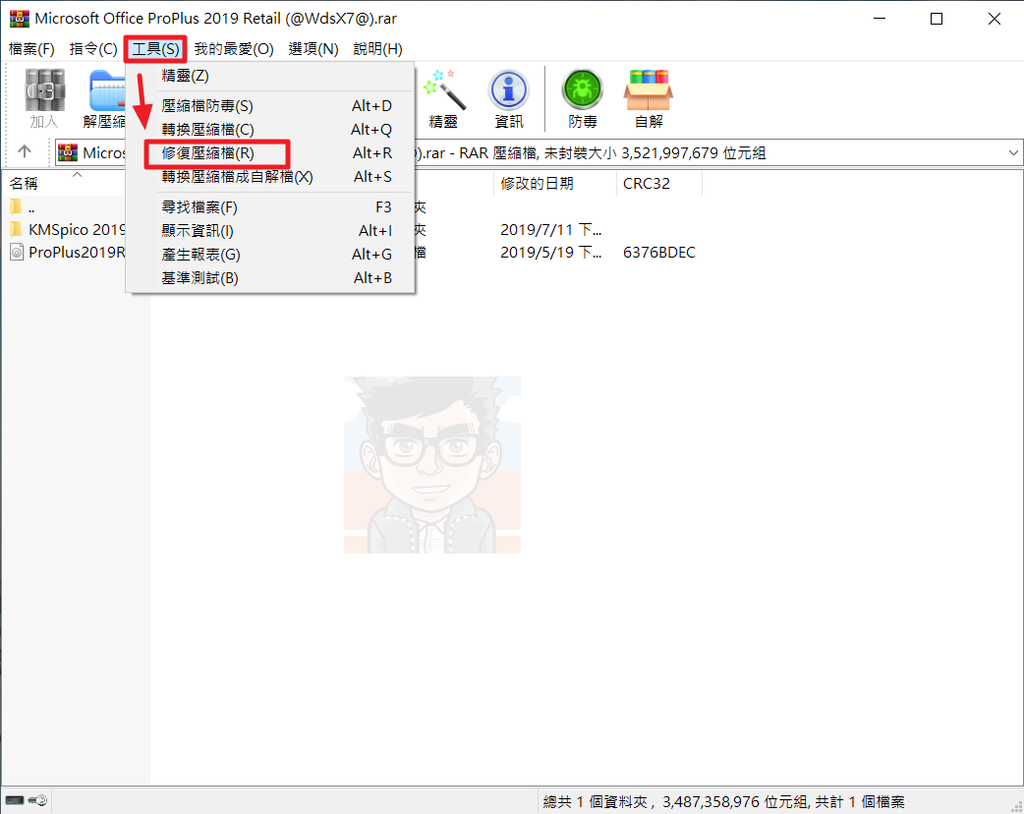Open the 我的最愛(O) menu
Image resolution: width=1024 pixels, height=814 pixels.
tap(233, 49)
